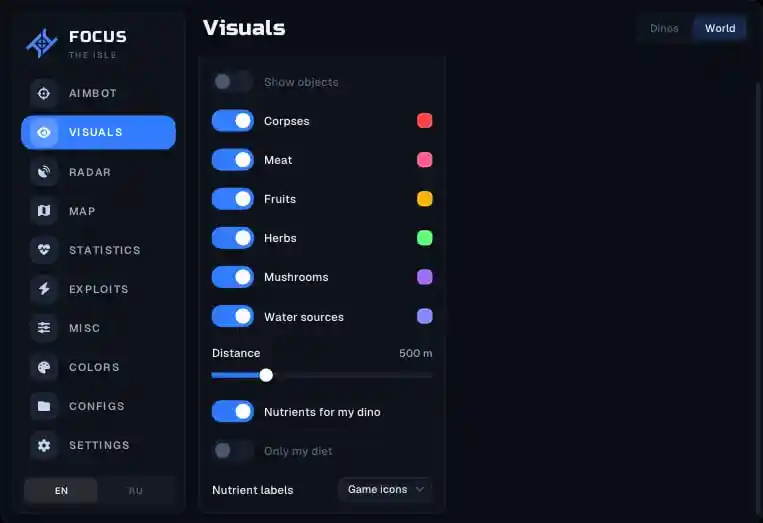The width and height of the screenshot is (763, 523).
Task: Open the green Herbs color swatch
Action: point(425,238)
